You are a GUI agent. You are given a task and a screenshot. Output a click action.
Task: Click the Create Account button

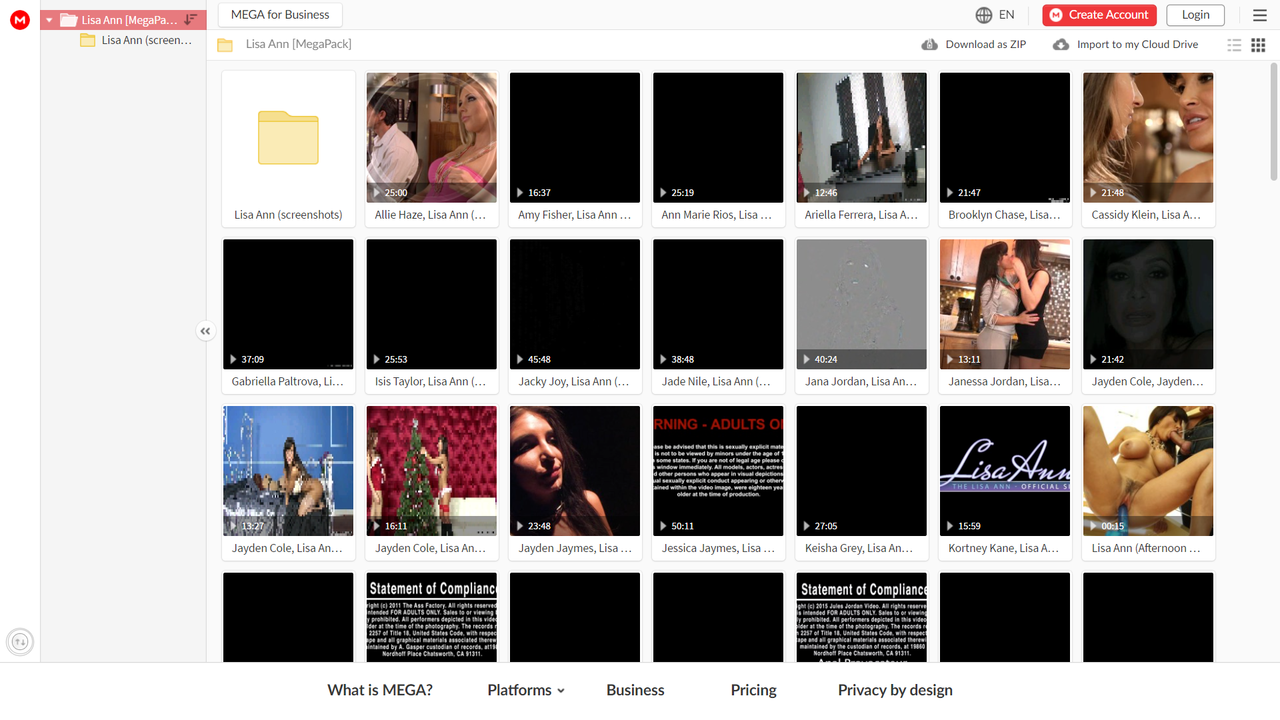(1099, 15)
